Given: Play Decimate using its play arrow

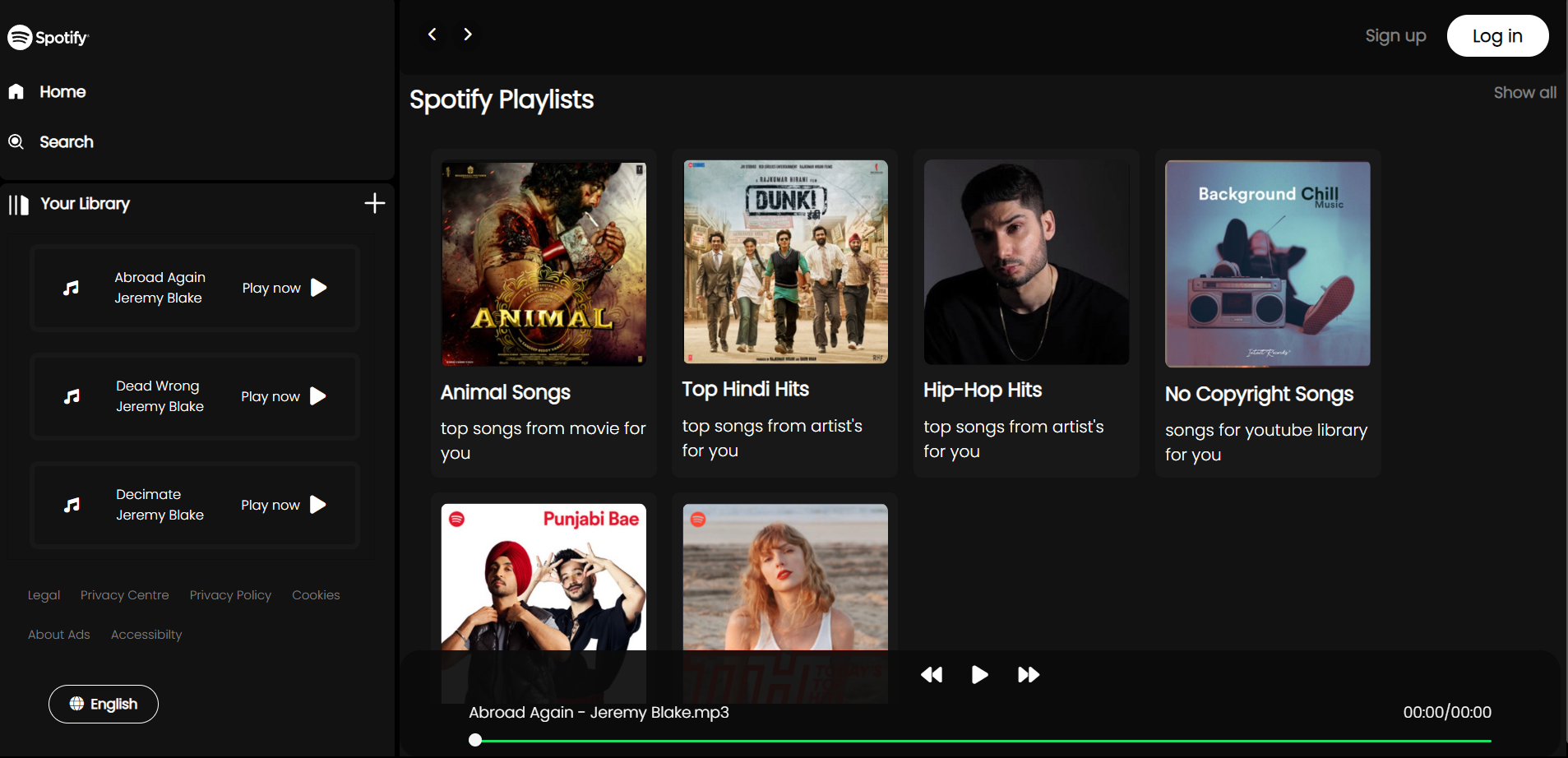Looking at the screenshot, I should click(x=318, y=505).
